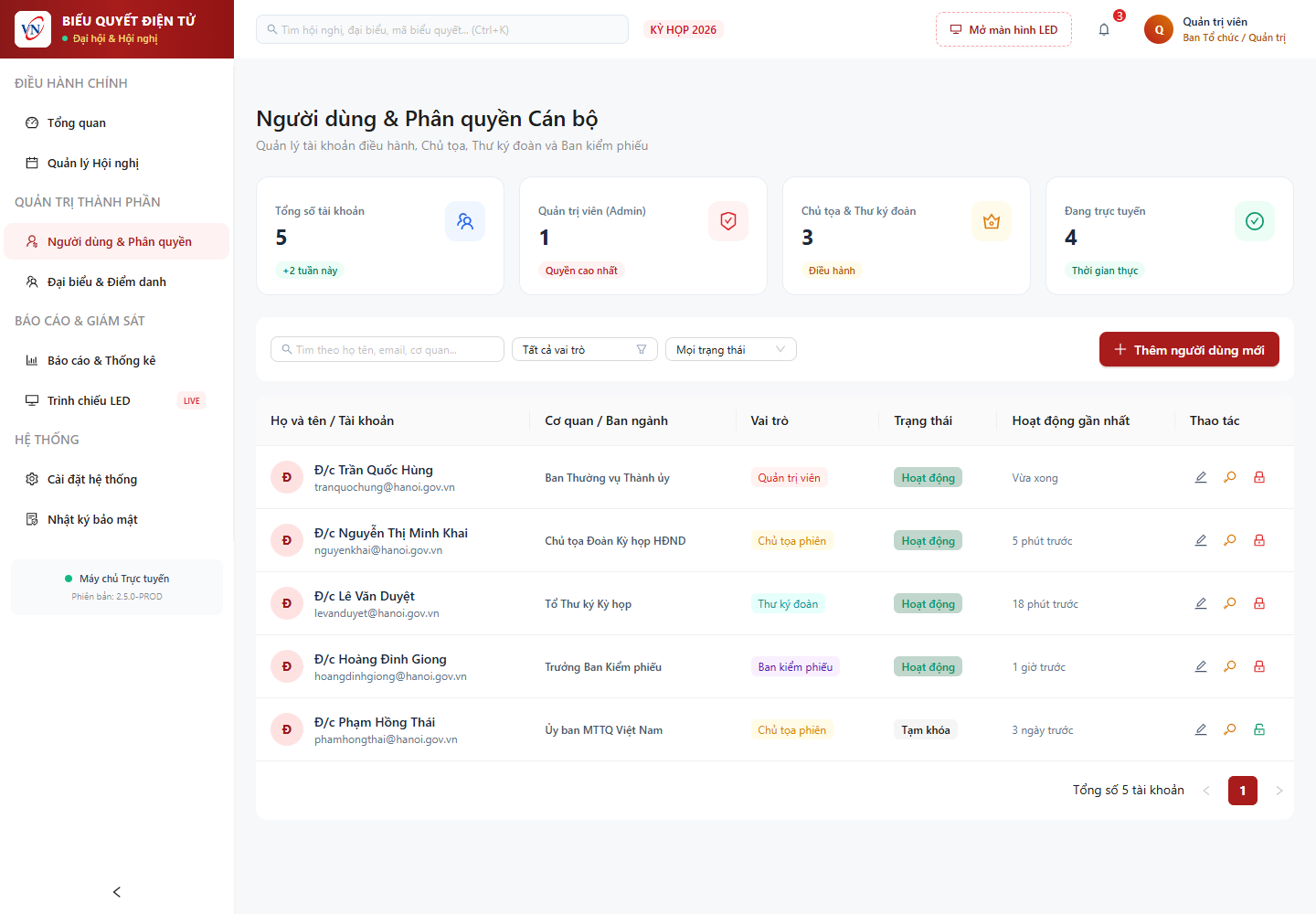Lock account of Lê Văn Duyệt
1316x914 pixels.
tap(1259, 603)
